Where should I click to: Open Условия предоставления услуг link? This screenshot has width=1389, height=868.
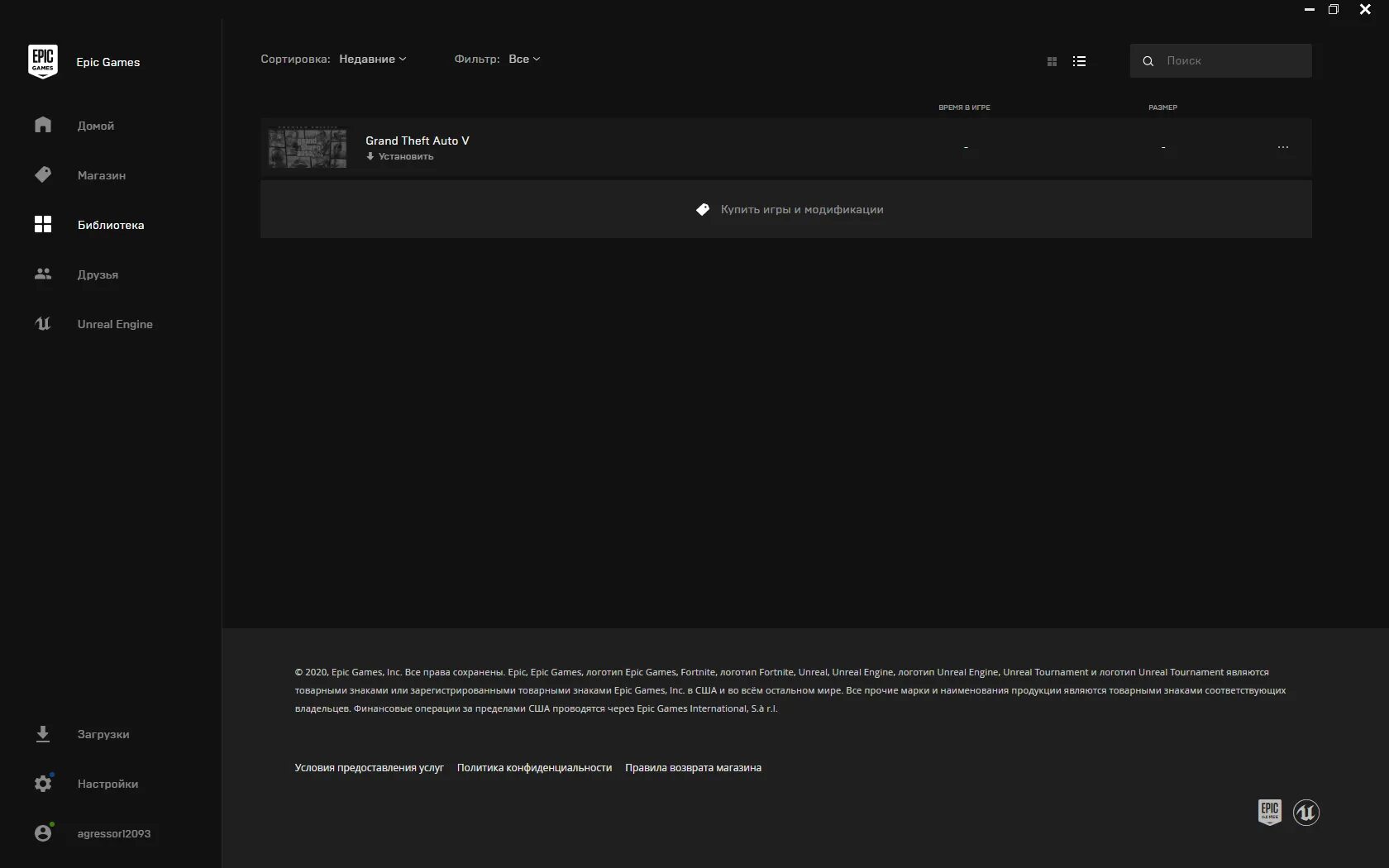(369, 768)
